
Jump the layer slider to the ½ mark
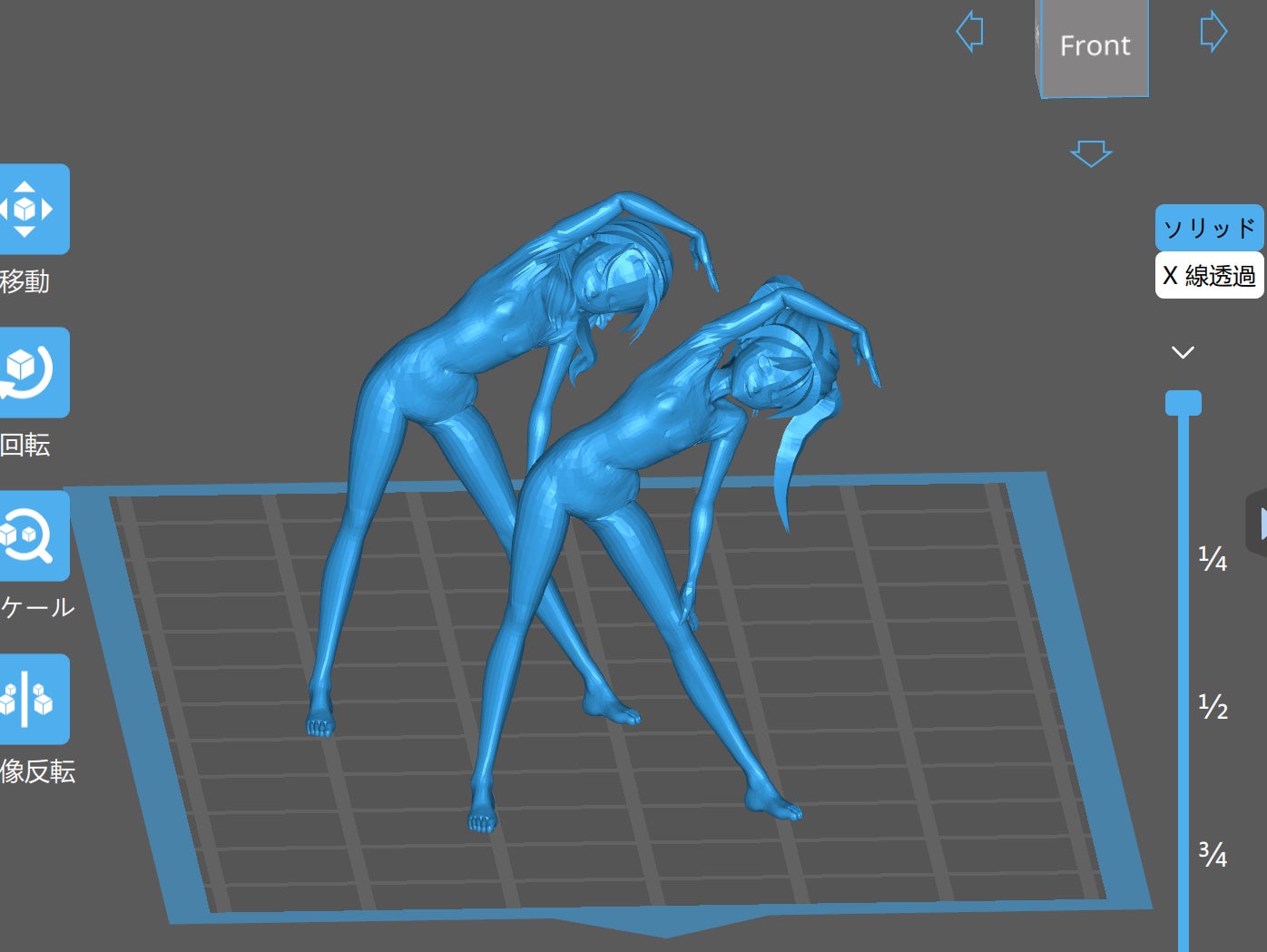pos(1213,706)
